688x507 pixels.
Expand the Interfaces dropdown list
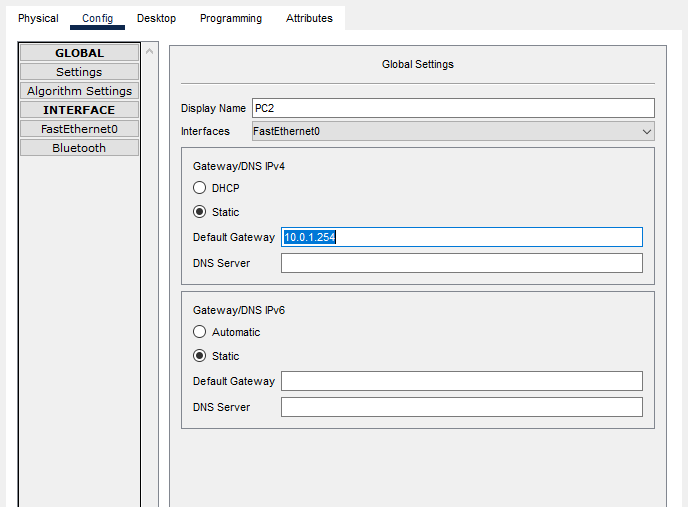[452, 131]
